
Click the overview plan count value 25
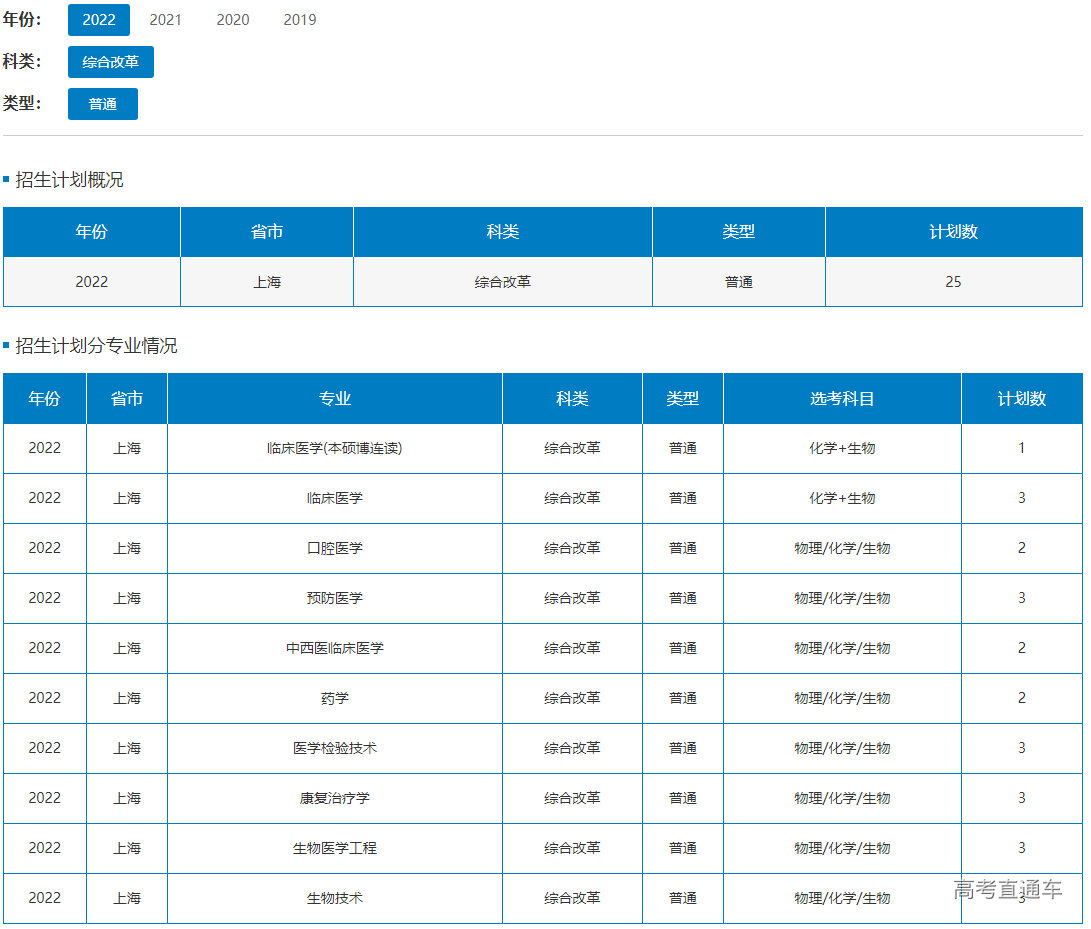[x=953, y=282]
